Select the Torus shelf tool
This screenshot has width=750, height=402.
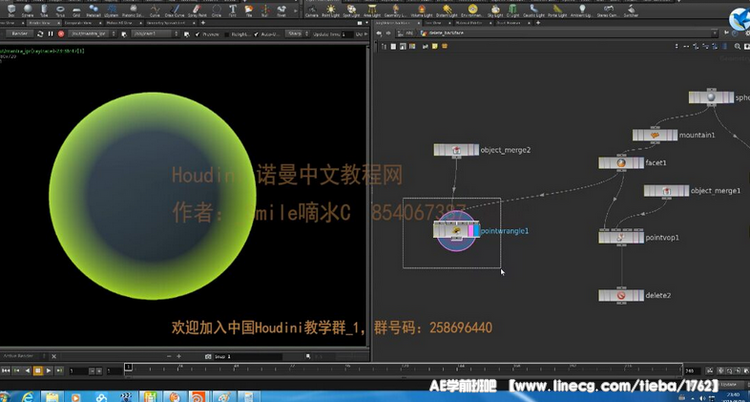click(x=60, y=10)
